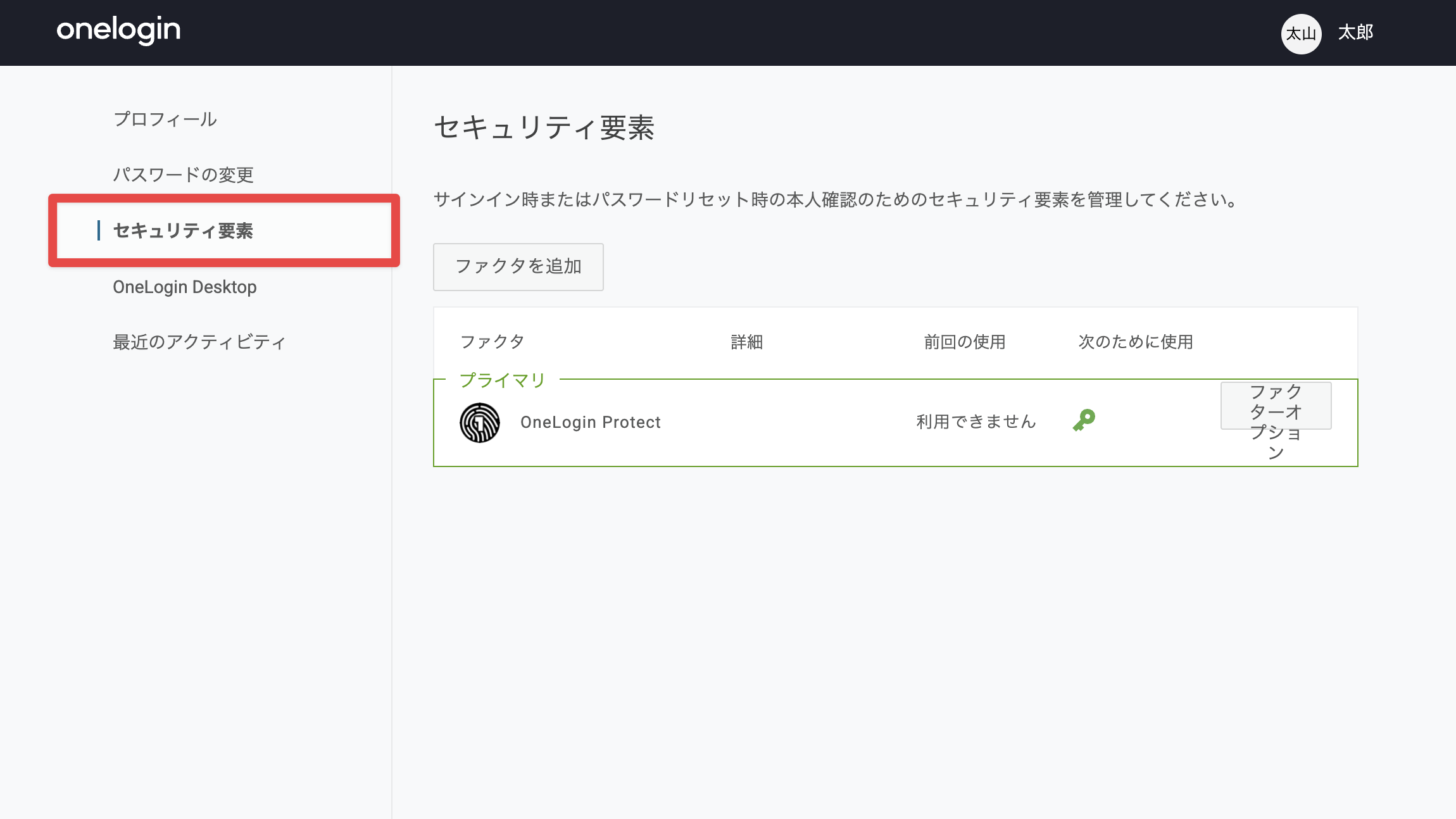Click the サインイン時 description text

(836, 200)
